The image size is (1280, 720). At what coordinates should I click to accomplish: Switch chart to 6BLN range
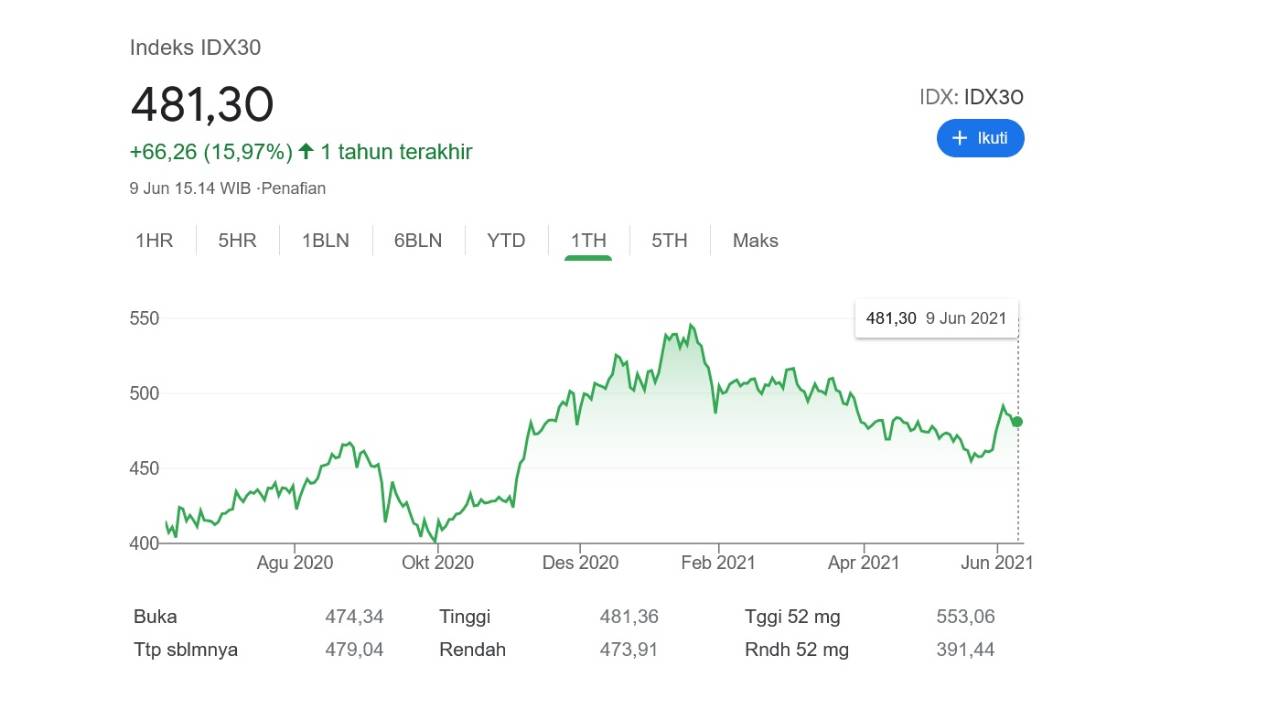coord(418,240)
